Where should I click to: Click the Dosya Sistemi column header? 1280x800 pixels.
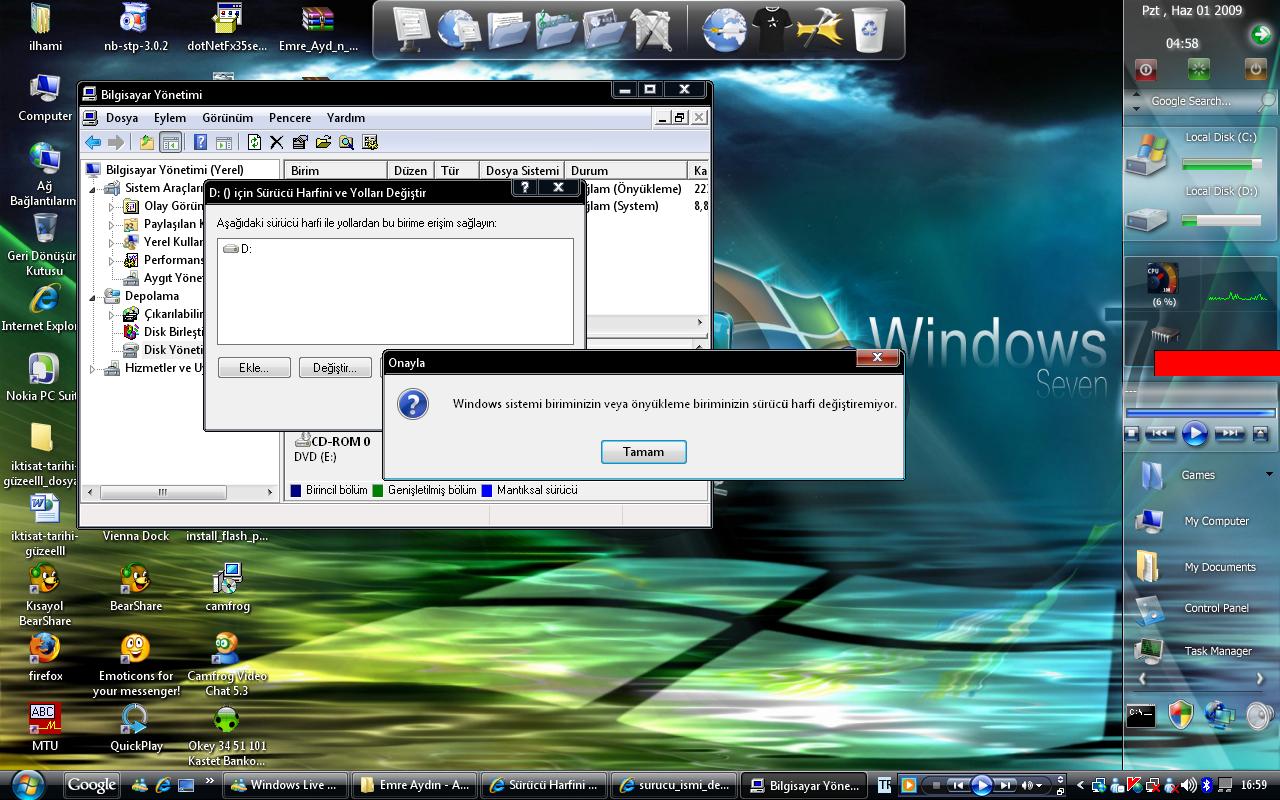click(521, 171)
